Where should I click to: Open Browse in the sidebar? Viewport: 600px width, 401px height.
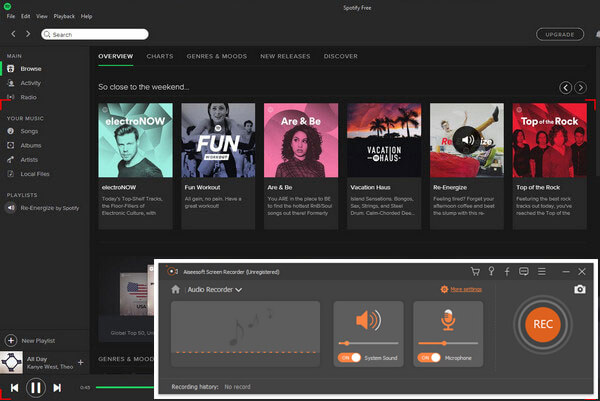coord(31,69)
